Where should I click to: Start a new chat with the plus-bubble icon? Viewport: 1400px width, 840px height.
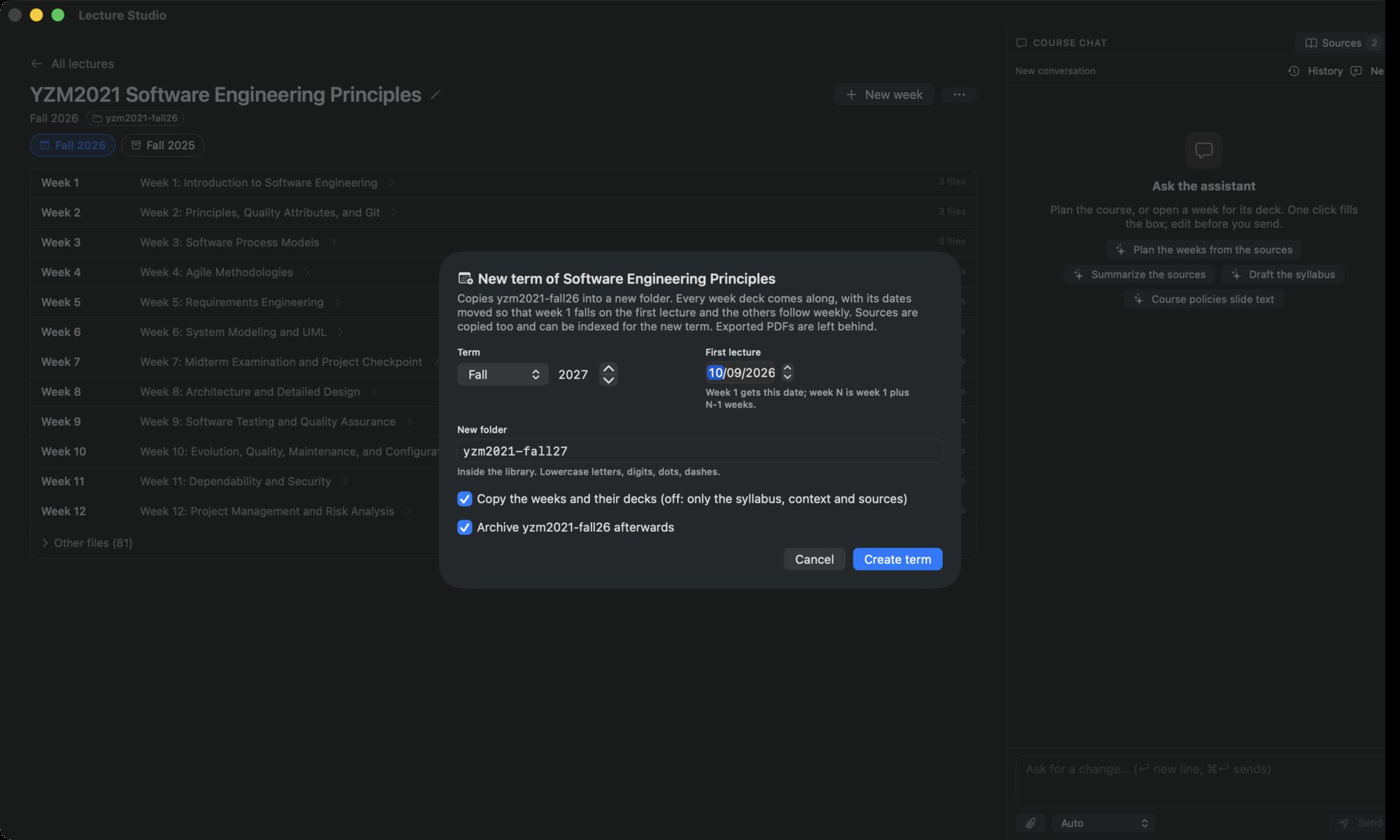(1356, 71)
